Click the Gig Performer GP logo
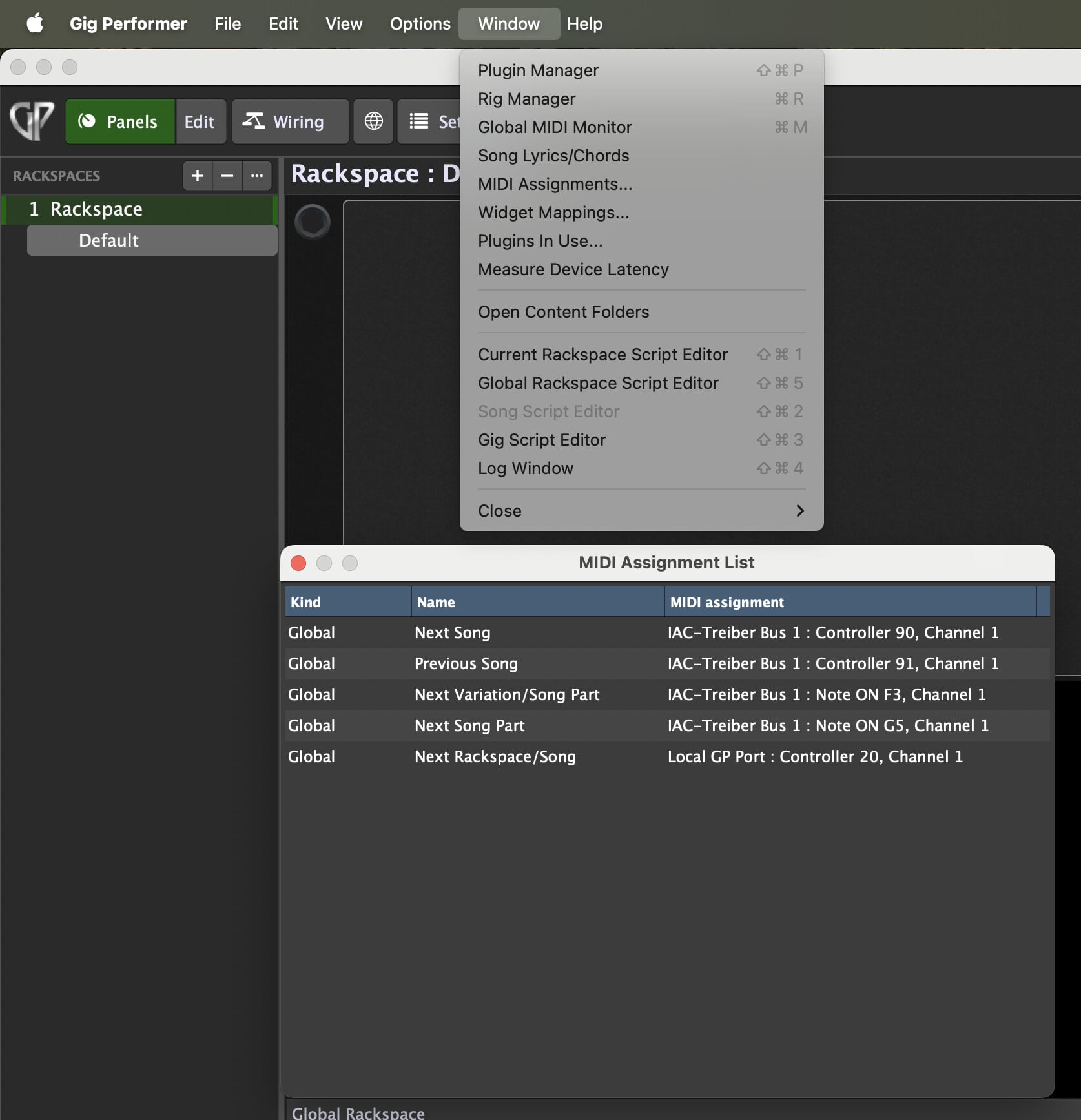 pos(32,121)
